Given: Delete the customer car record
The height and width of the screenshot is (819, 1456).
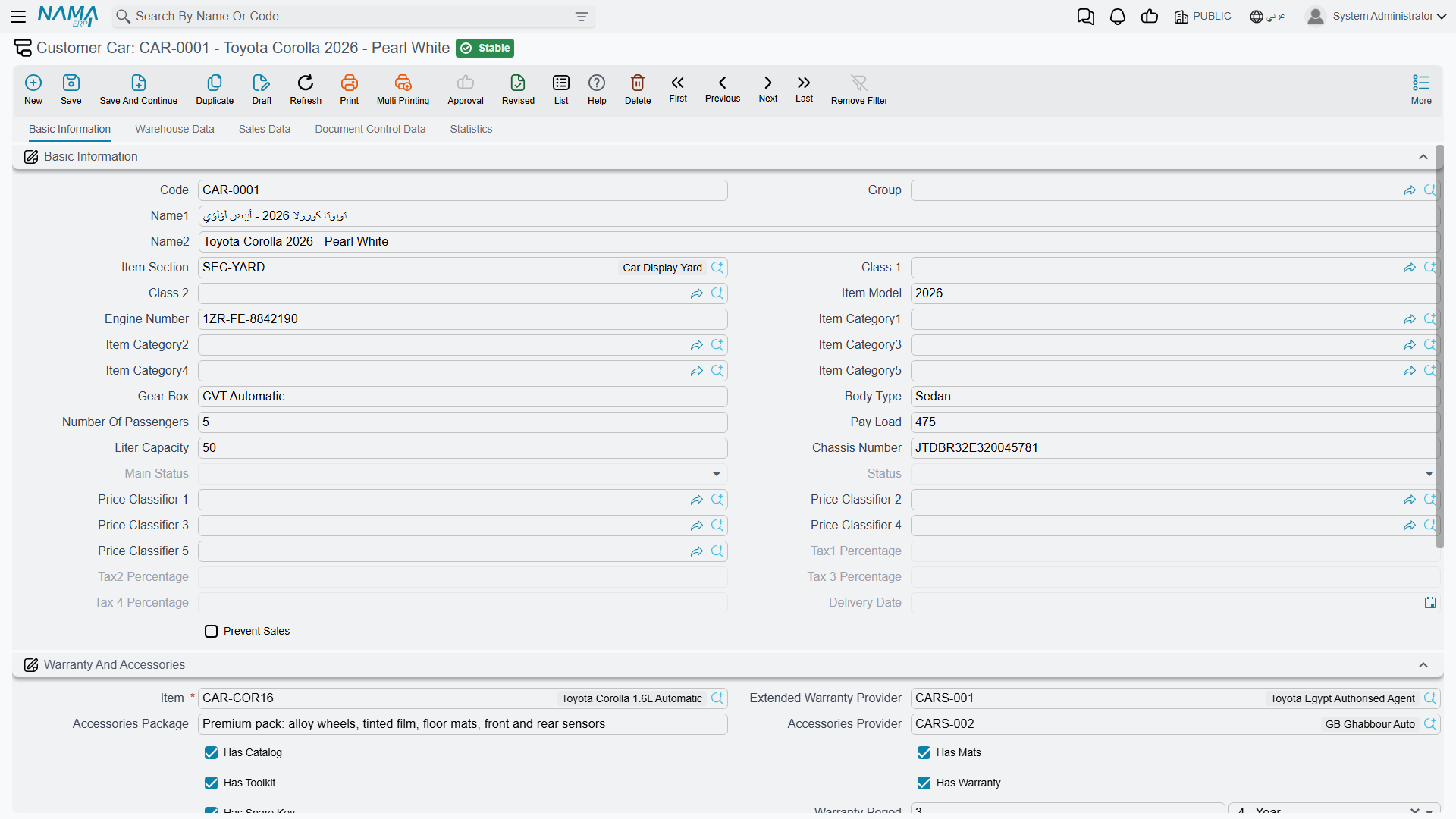Looking at the screenshot, I should coord(638,83).
